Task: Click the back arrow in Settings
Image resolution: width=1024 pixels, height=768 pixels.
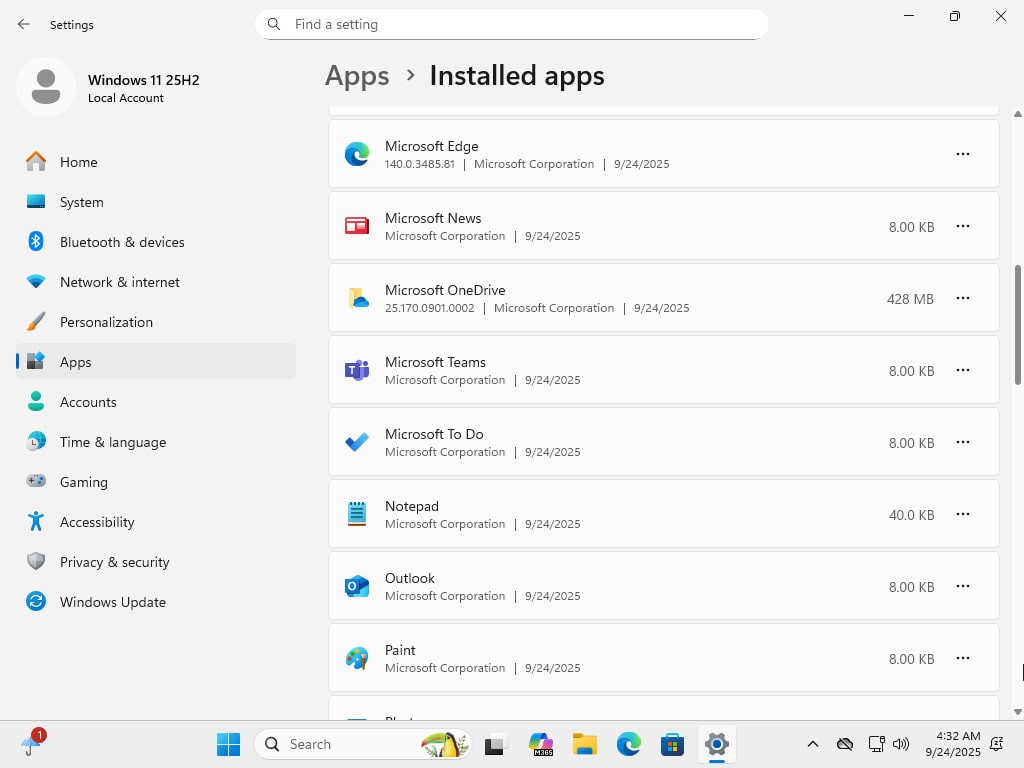Action: pos(24,24)
